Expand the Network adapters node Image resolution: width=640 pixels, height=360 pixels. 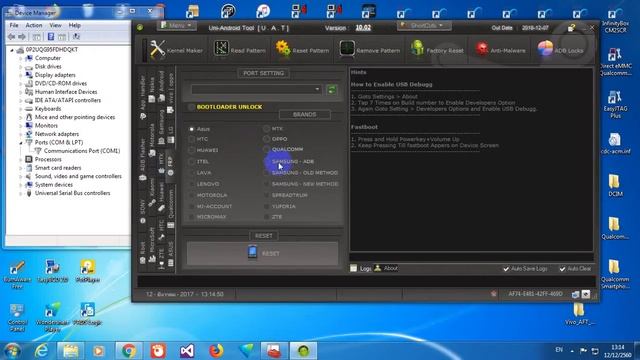[21, 134]
